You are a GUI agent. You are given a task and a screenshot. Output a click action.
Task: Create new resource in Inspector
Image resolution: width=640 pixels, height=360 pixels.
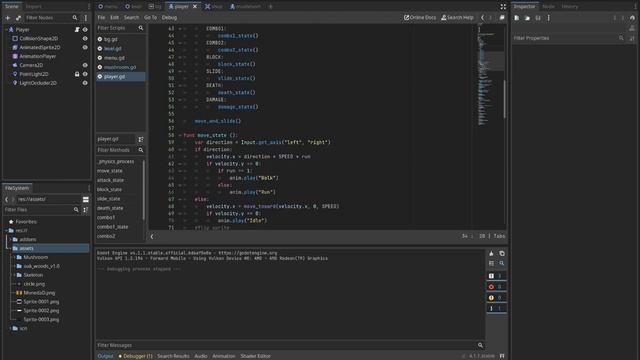(517, 18)
